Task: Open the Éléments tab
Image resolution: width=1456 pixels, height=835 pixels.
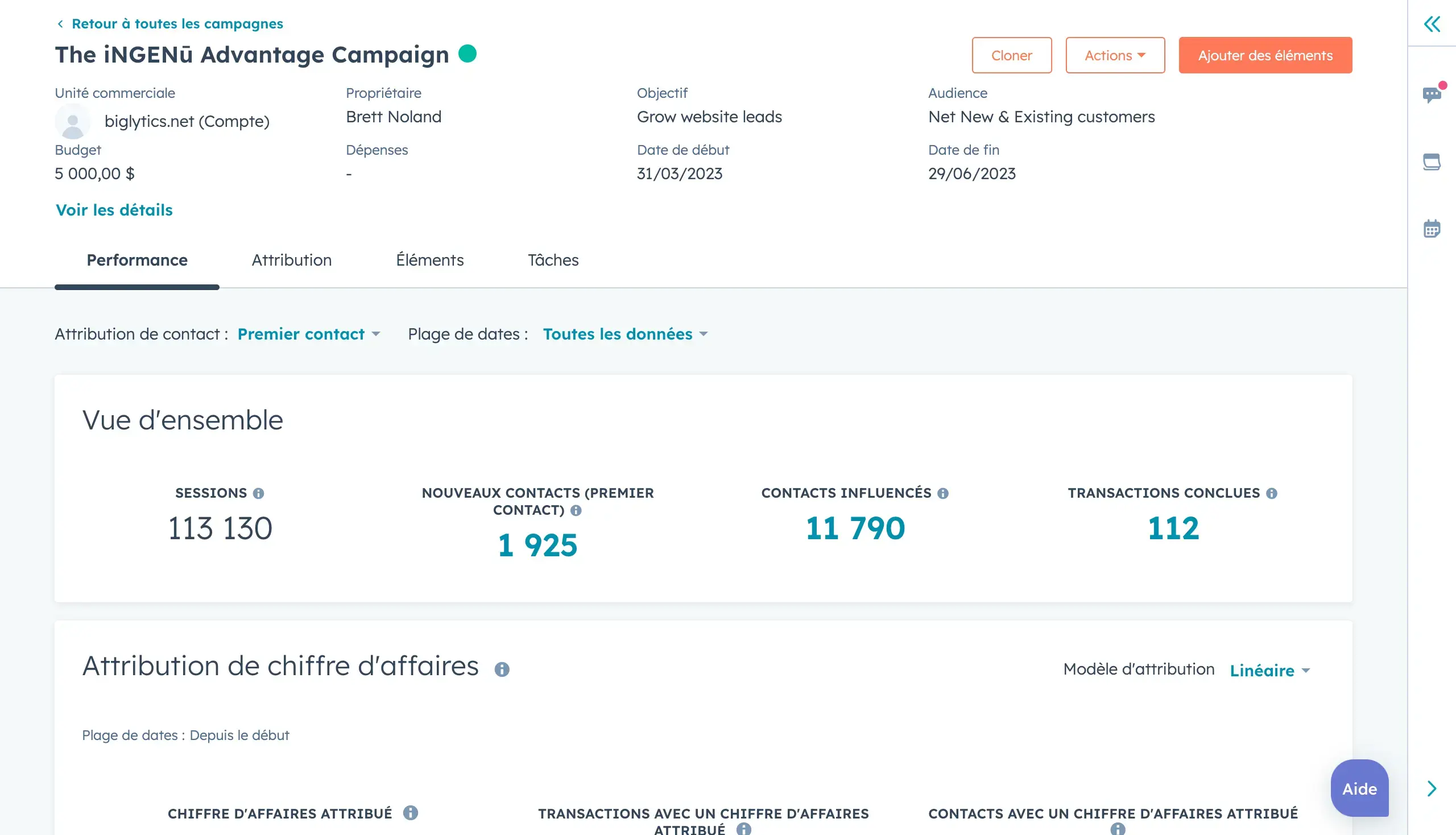Action: tap(429, 261)
